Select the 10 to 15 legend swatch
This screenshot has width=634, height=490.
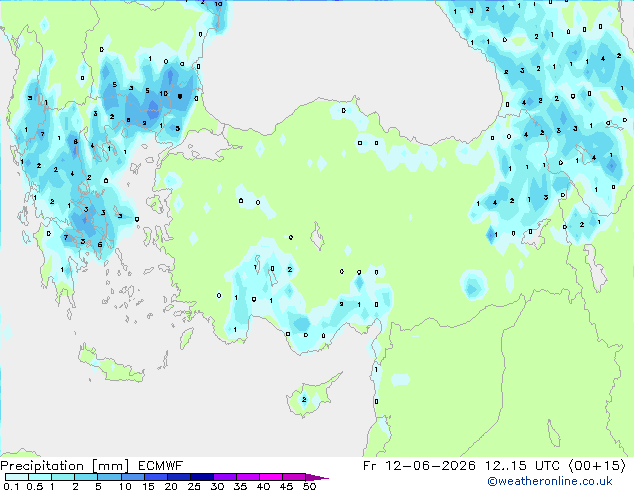click(x=132, y=477)
